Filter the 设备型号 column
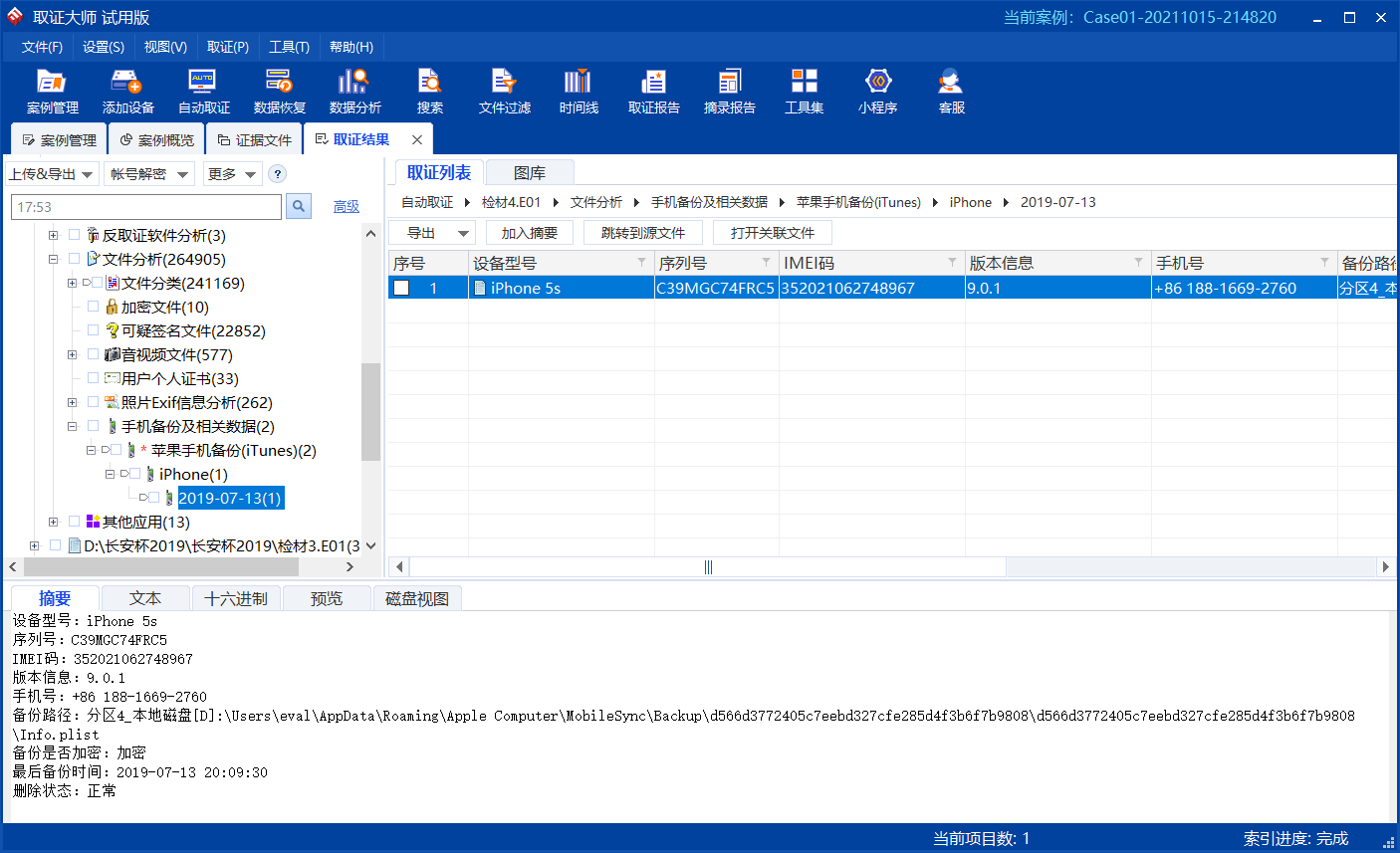Image resolution: width=1400 pixels, height=853 pixels. point(641,263)
